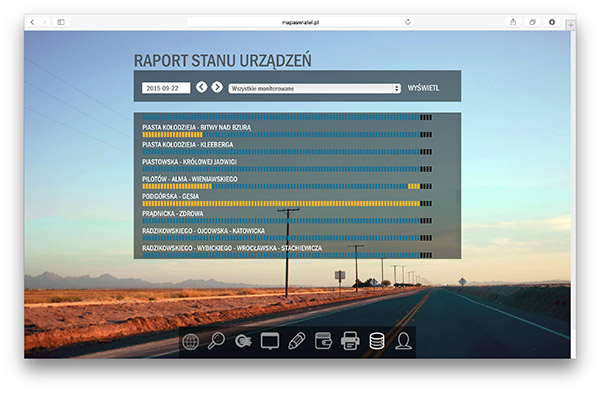Select row PILOTÓW - ALMA - WIENIAWSKIEGO
Screen dimensions: 600x393
click(190, 179)
